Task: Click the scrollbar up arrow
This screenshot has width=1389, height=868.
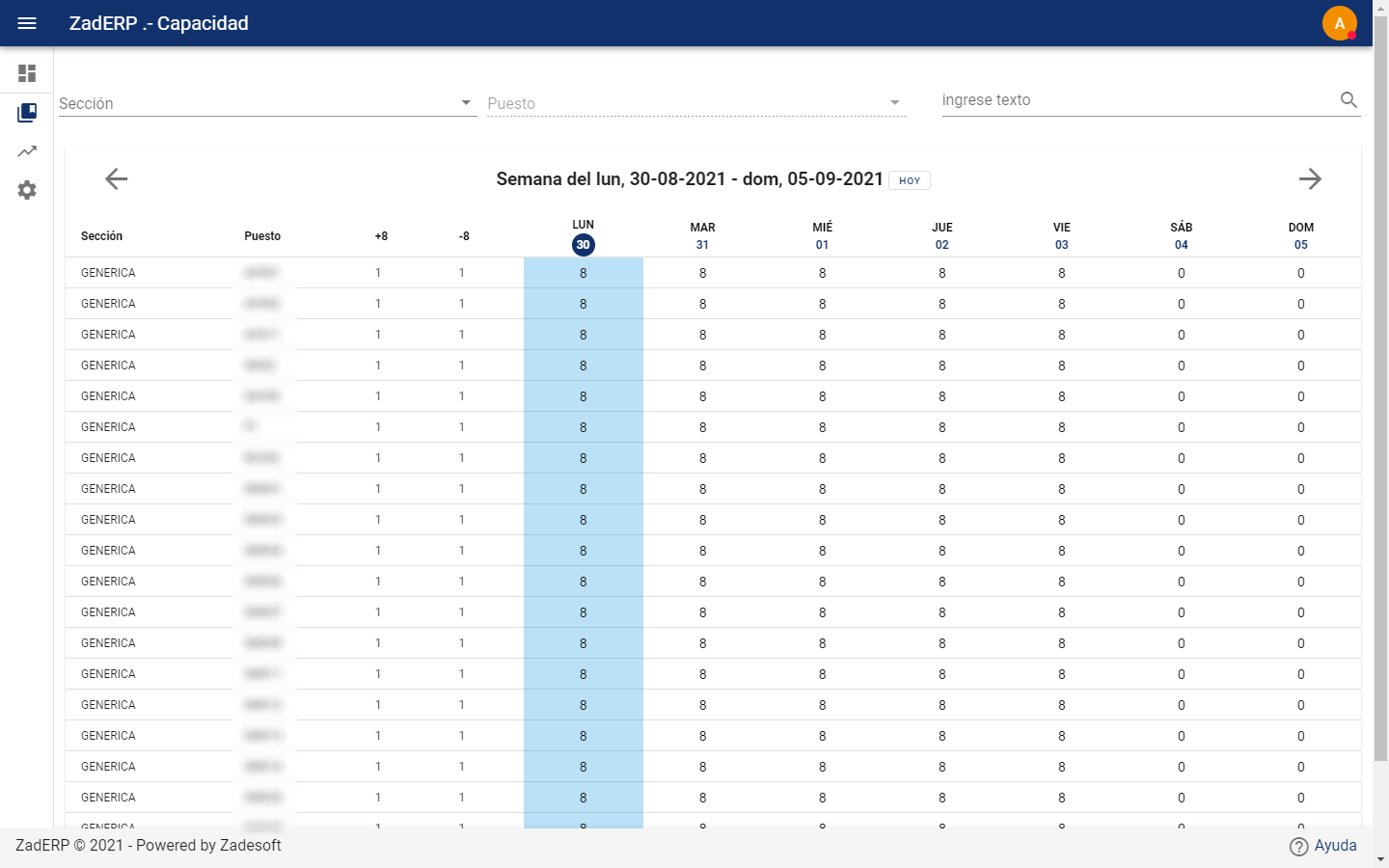Action: click(1380, 7)
